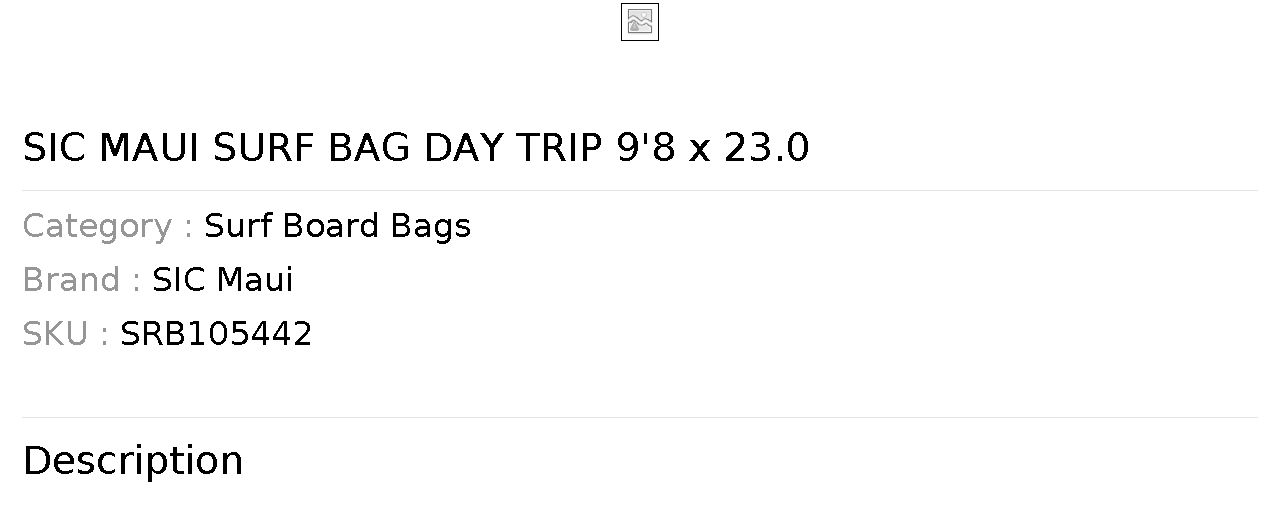Click the Description section heading
The image size is (1280, 506).
tap(133, 461)
